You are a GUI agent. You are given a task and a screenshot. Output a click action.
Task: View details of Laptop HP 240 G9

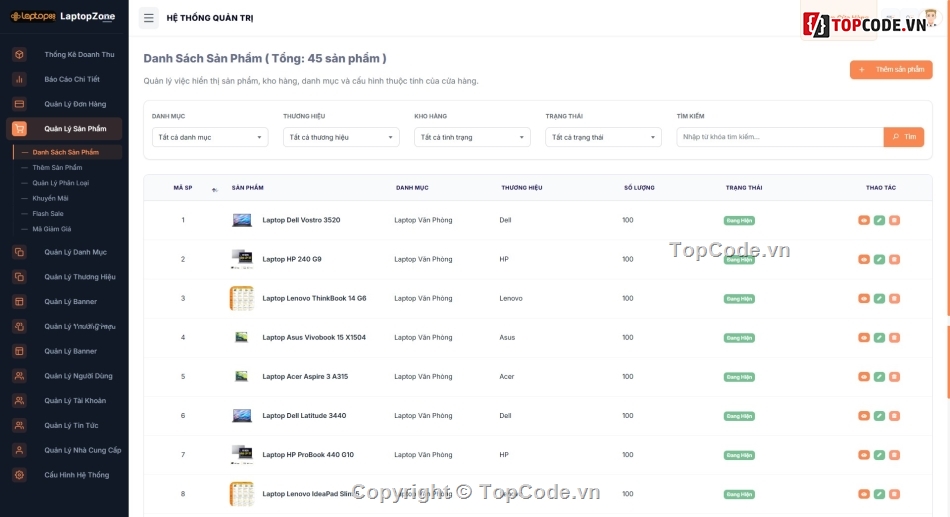point(864,259)
